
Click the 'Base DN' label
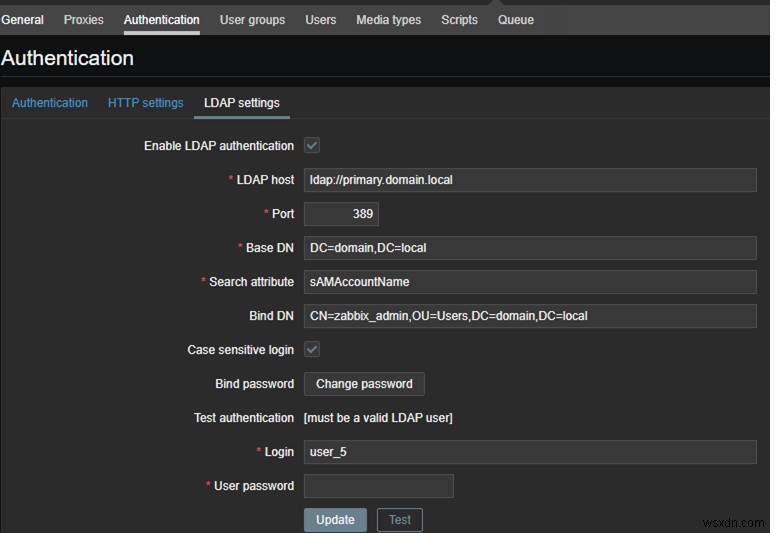(x=270, y=248)
